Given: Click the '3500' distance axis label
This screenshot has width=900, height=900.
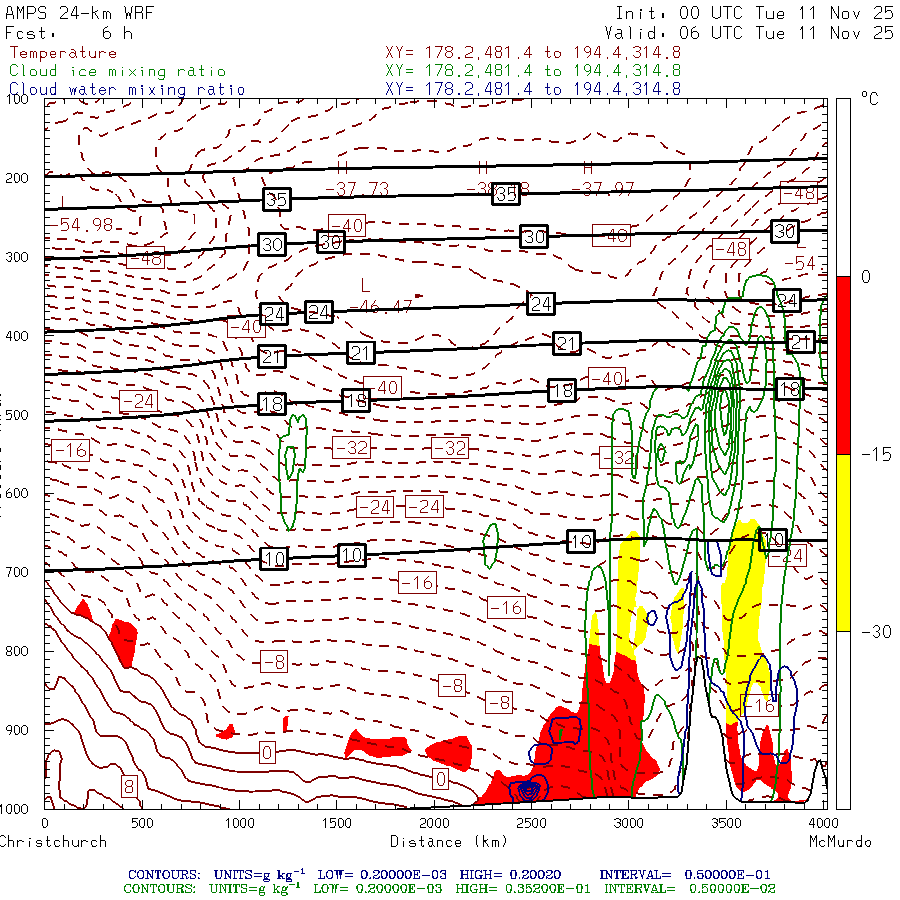Looking at the screenshot, I should 726,824.
